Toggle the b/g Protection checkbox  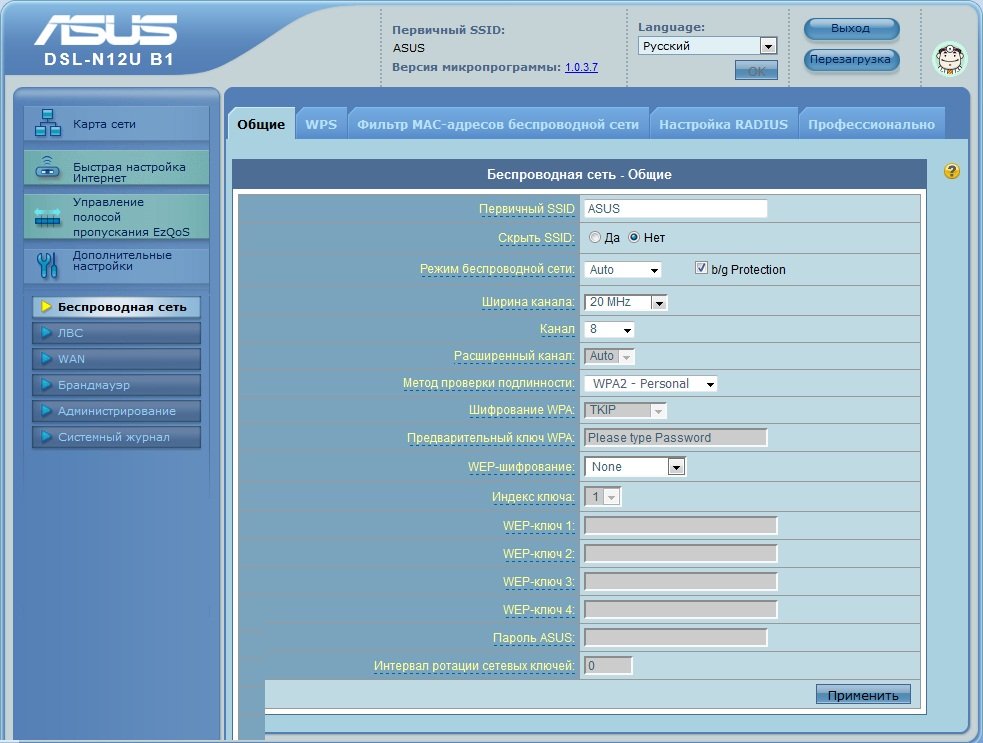click(702, 269)
